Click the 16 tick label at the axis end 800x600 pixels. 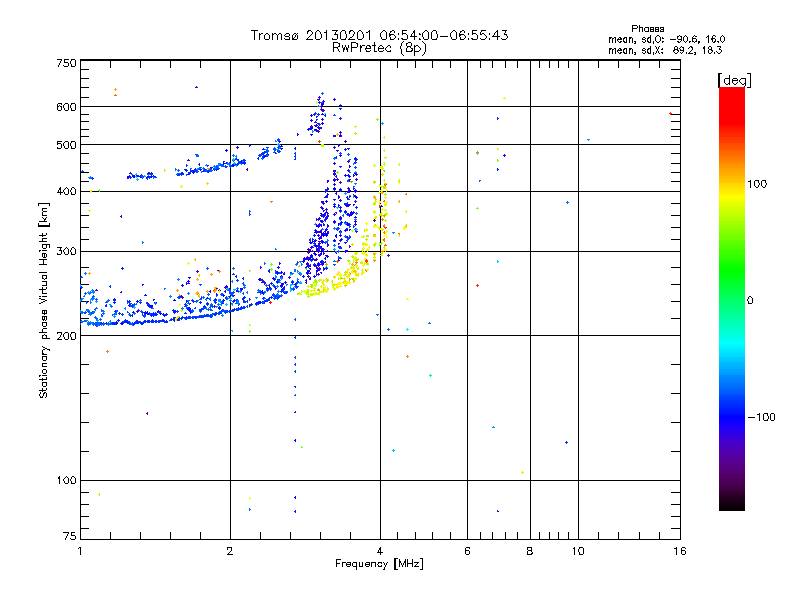pos(680,551)
